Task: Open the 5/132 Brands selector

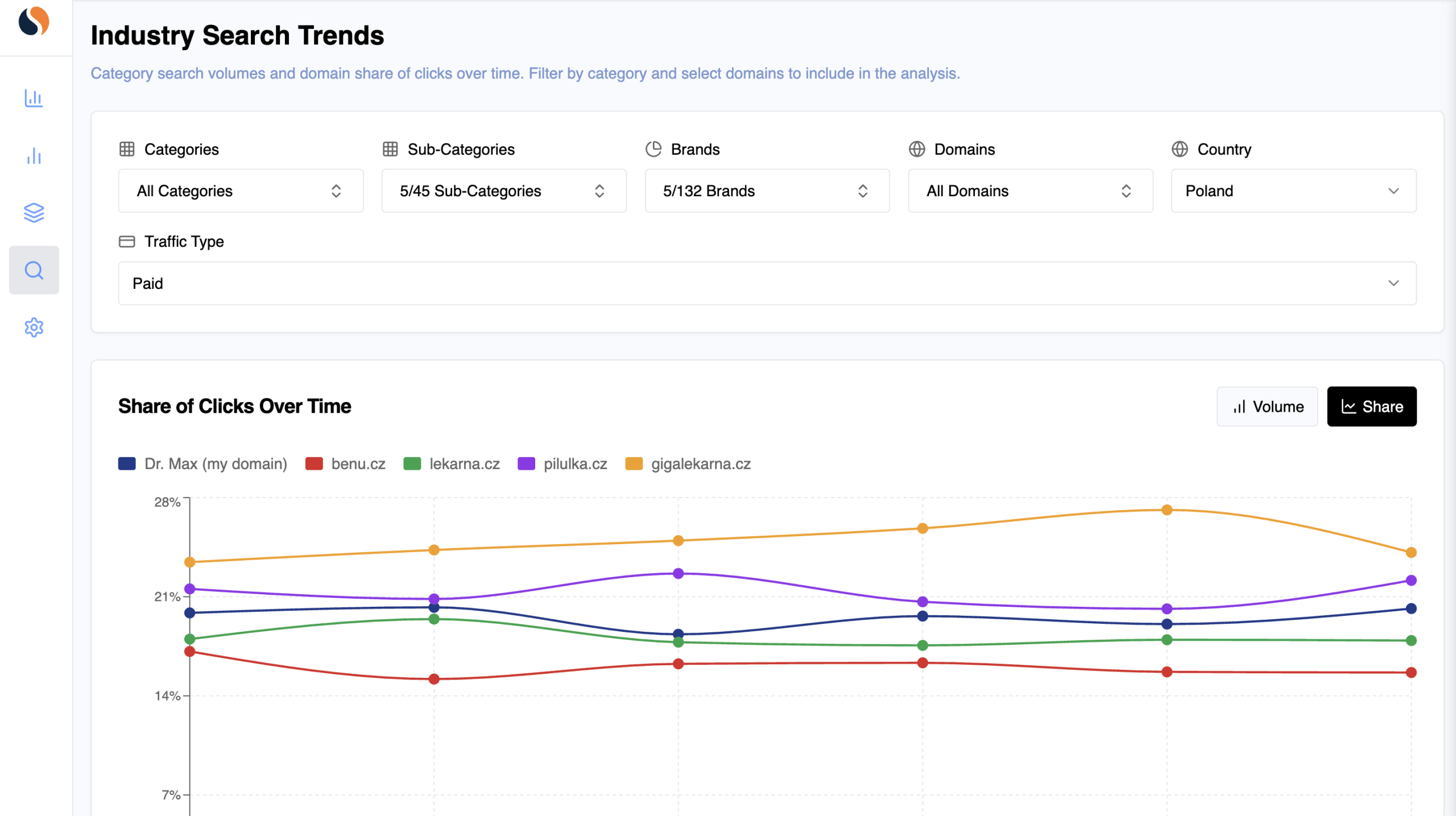Action: 767,191
